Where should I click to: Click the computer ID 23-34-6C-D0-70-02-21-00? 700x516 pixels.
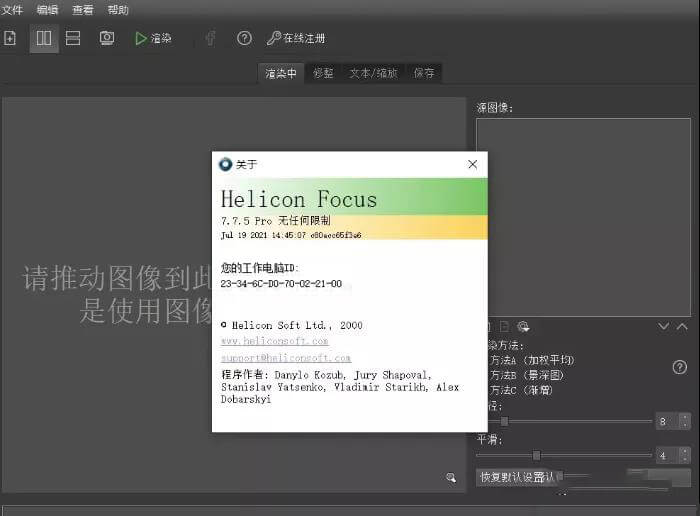[x=281, y=283]
